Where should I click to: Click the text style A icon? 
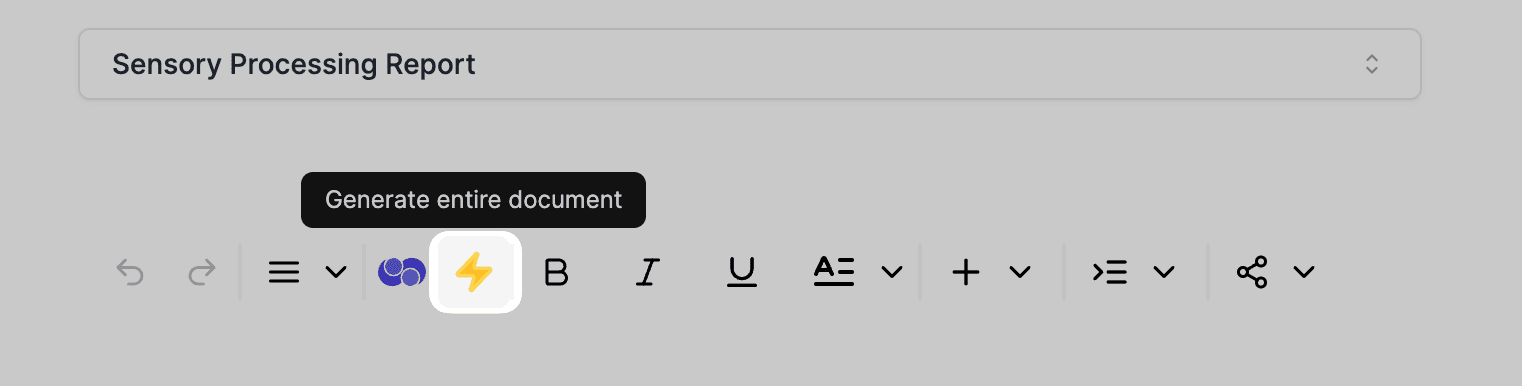[834, 272]
